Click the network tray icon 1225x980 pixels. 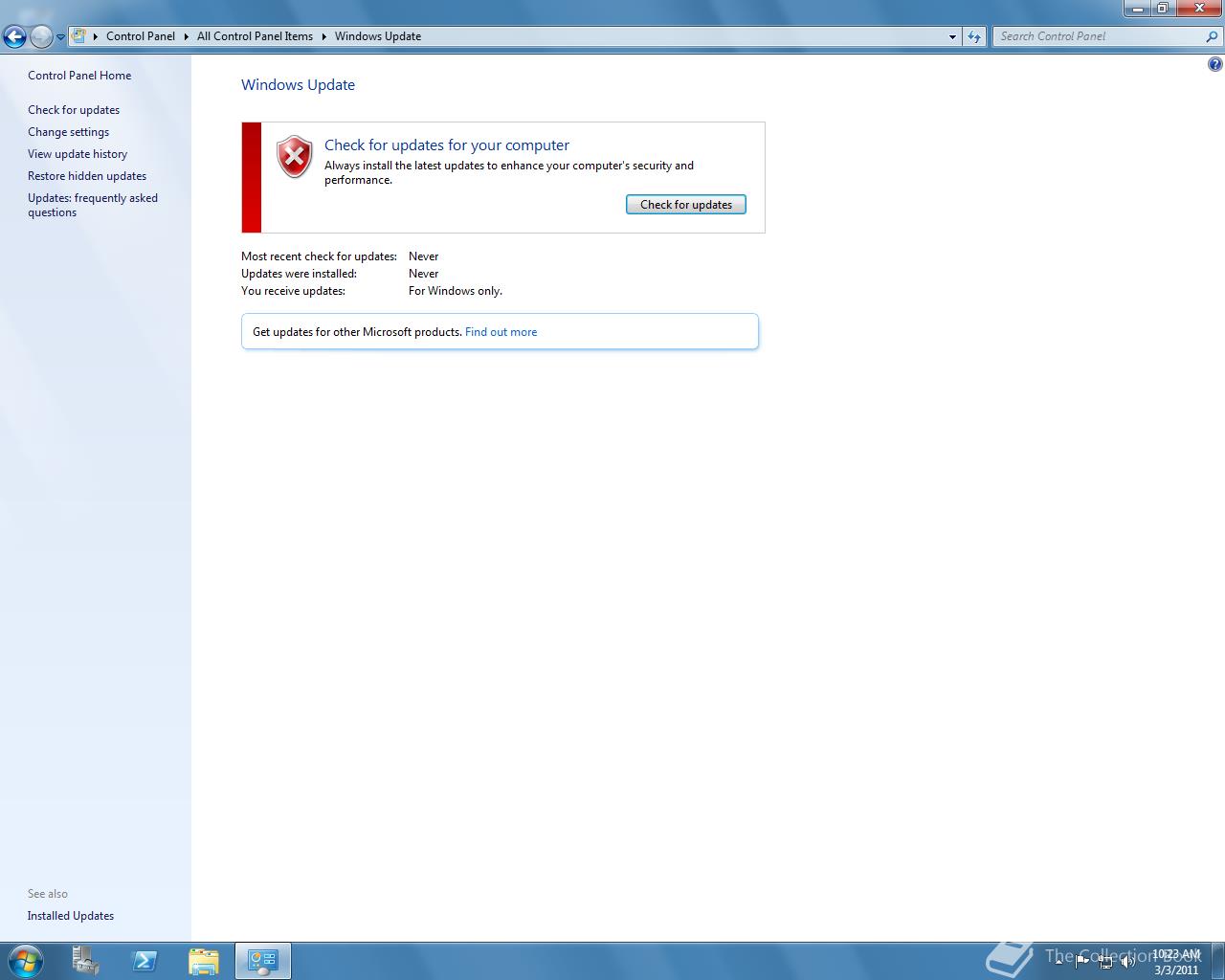click(x=1105, y=962)
